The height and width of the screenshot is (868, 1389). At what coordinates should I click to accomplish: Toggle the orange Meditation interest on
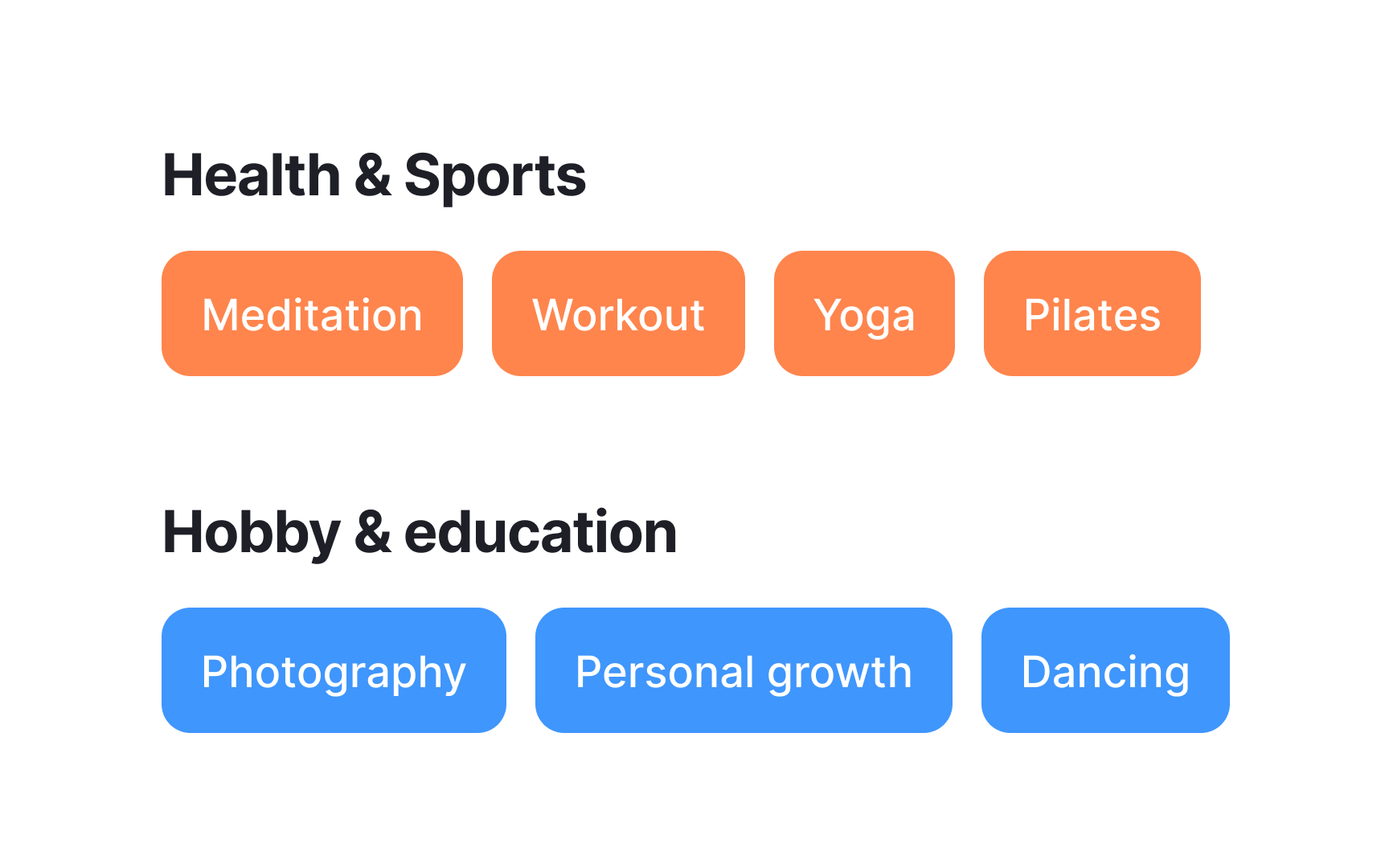tap(312, 313)
